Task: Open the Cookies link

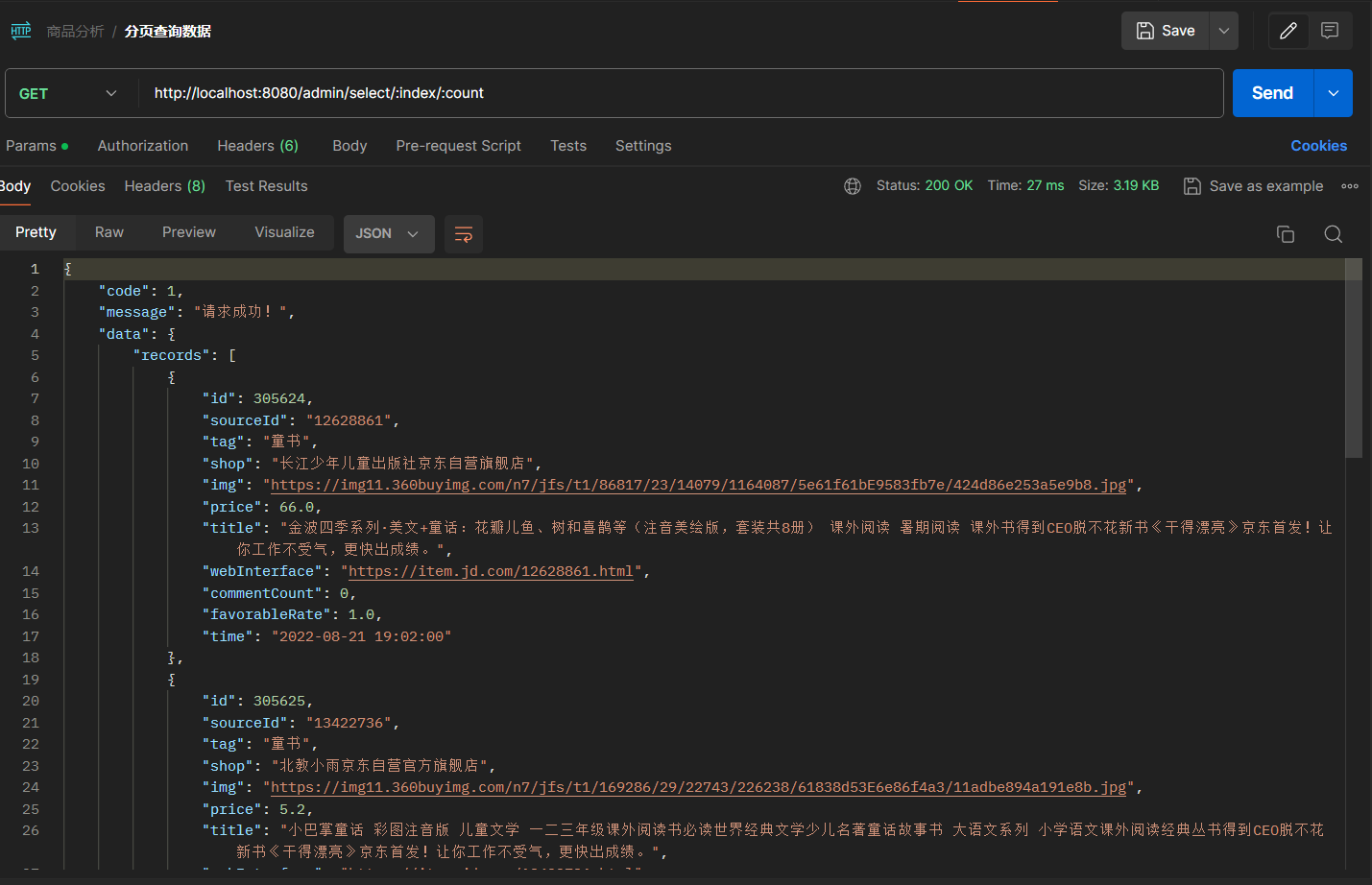Action: (1318, 146)
